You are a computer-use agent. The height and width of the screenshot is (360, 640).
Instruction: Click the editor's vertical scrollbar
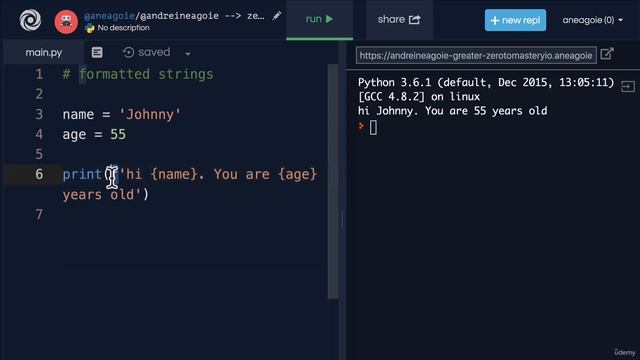click(x=333, y=182)
